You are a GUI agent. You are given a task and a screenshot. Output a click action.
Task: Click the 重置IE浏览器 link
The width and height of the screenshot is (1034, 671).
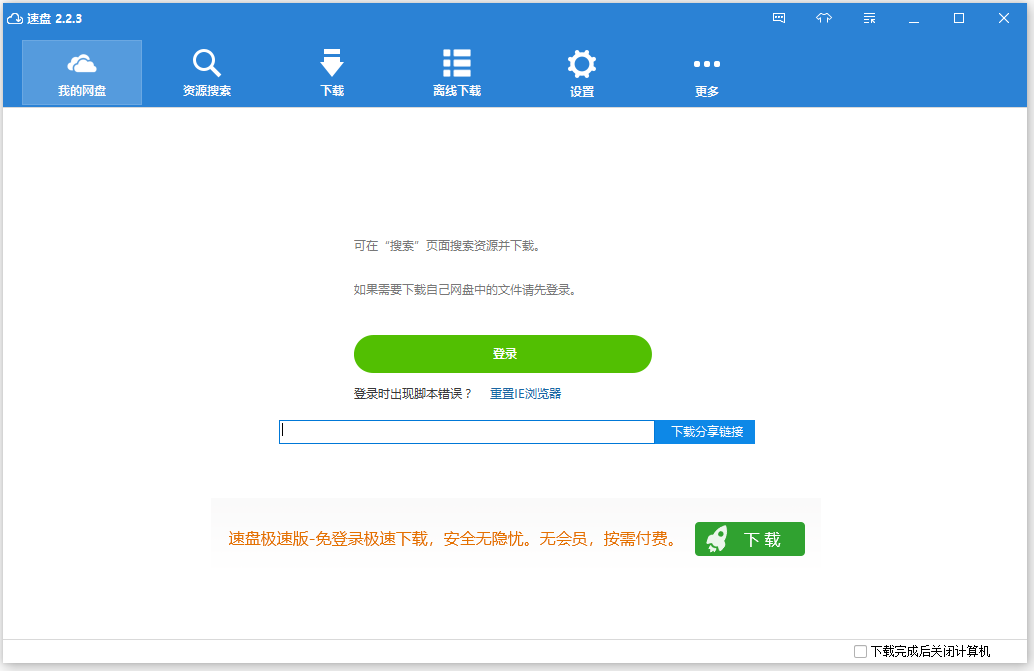coord(525,394)
